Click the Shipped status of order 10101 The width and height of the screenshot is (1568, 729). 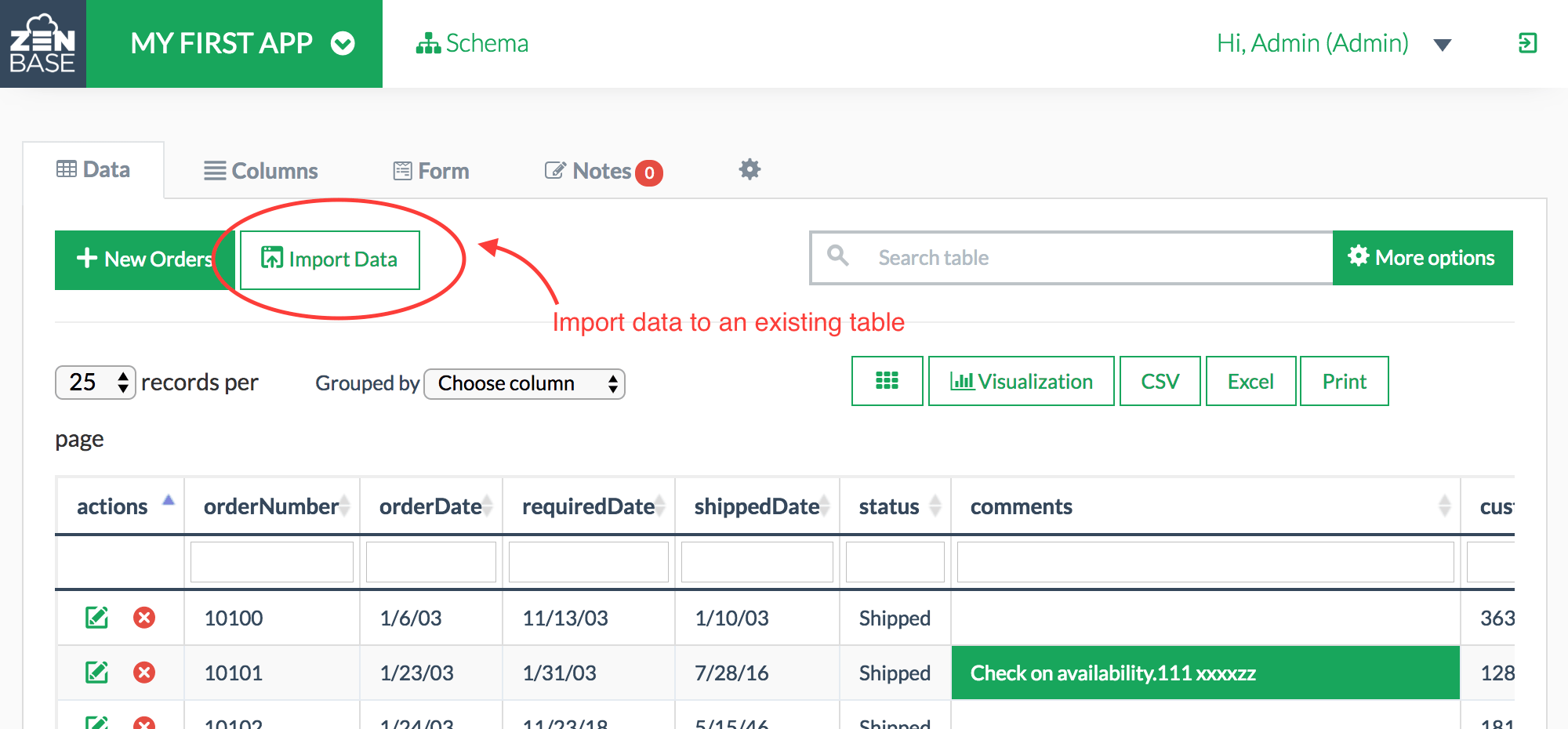[895, 673]
